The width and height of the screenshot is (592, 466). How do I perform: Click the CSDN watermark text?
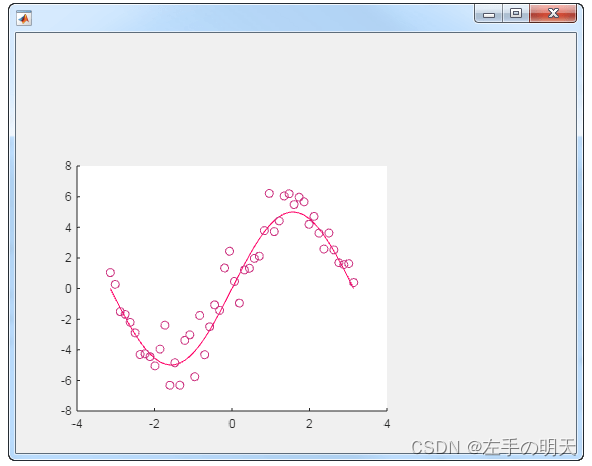(x=493, y=447)
